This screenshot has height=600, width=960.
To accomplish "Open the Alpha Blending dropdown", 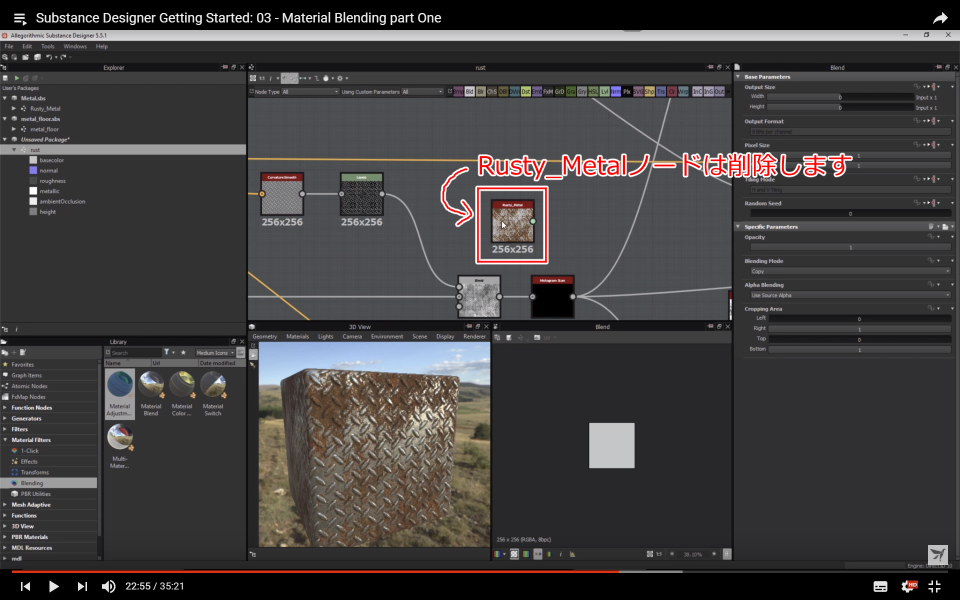I will [850, 295].
